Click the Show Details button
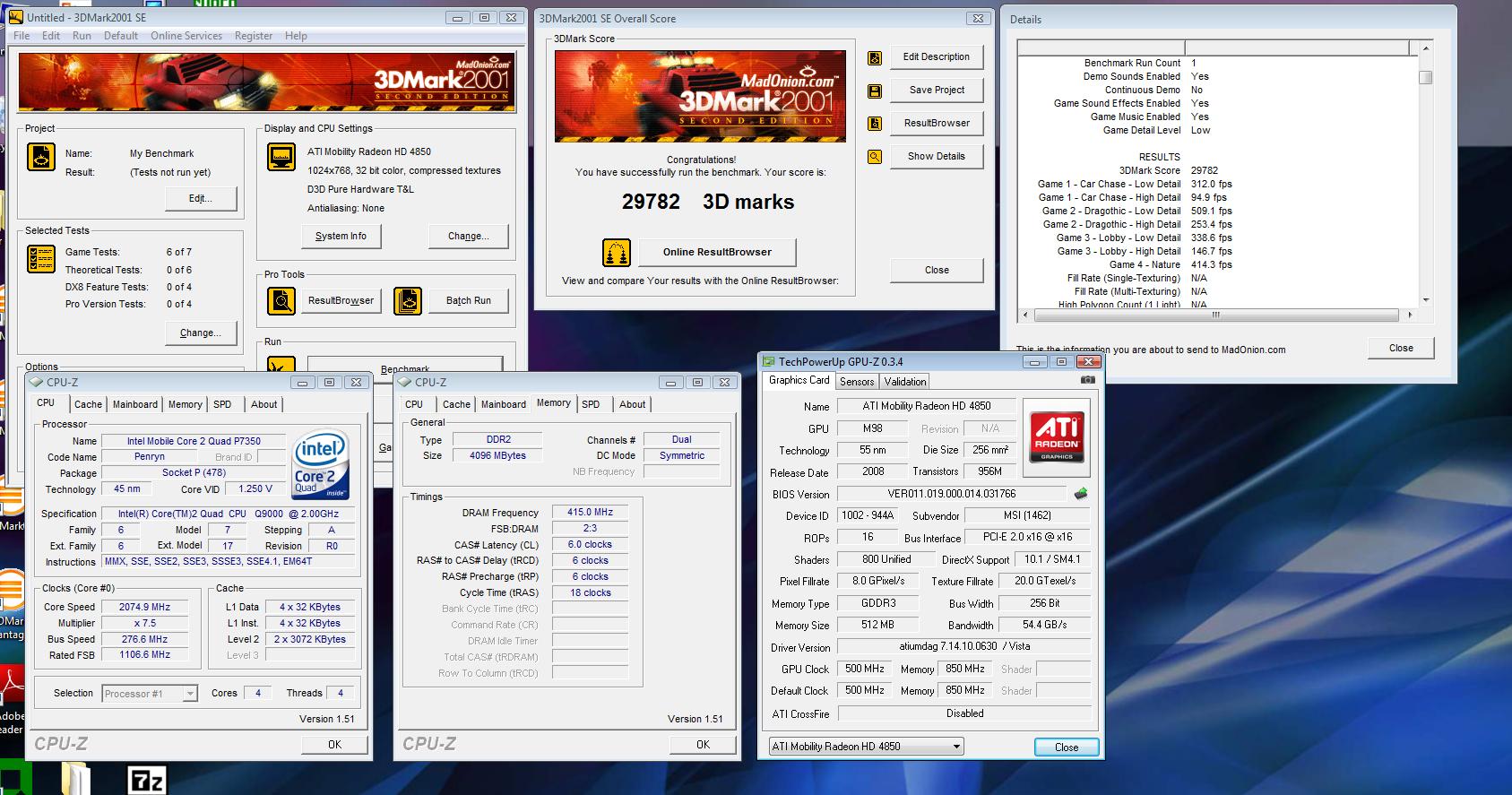 point(937,157)
